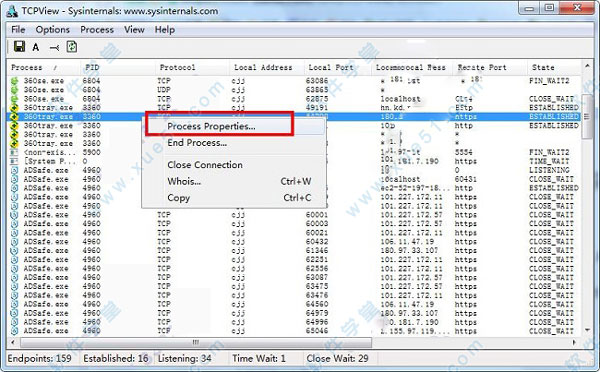600x372 pixels.
Task: Click the ADSafe.exe row with port 61346
Action: (294, 251)
